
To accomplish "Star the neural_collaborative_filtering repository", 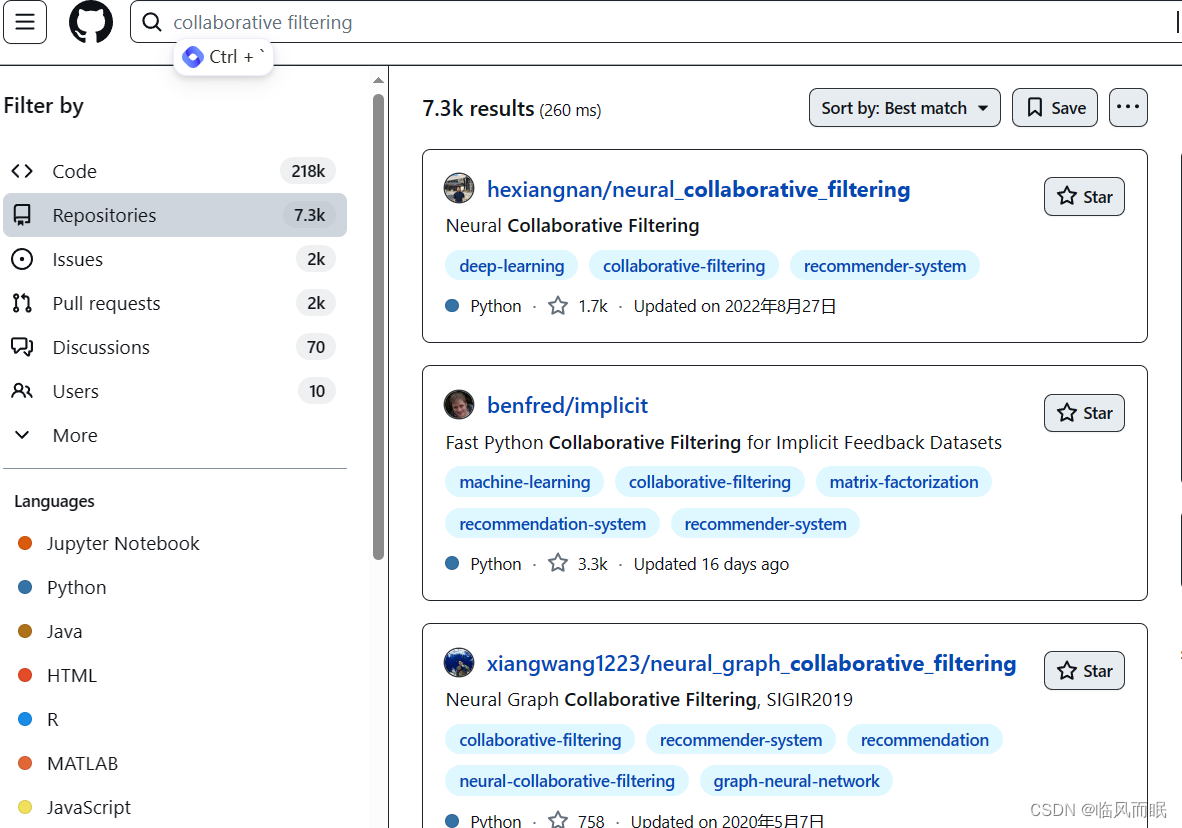I will (1084, 197).
